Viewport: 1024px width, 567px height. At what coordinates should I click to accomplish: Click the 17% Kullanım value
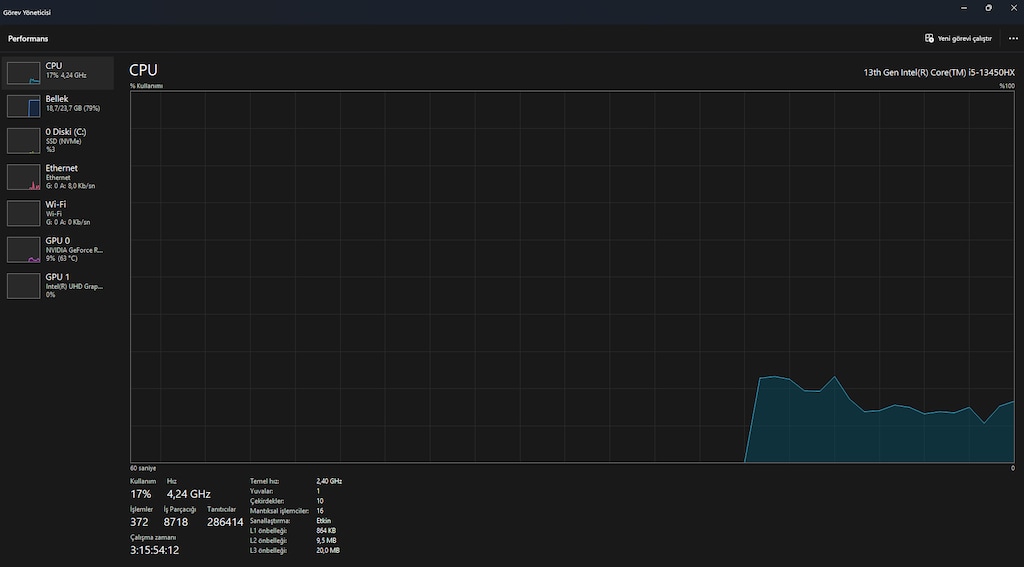coord(140,494)
